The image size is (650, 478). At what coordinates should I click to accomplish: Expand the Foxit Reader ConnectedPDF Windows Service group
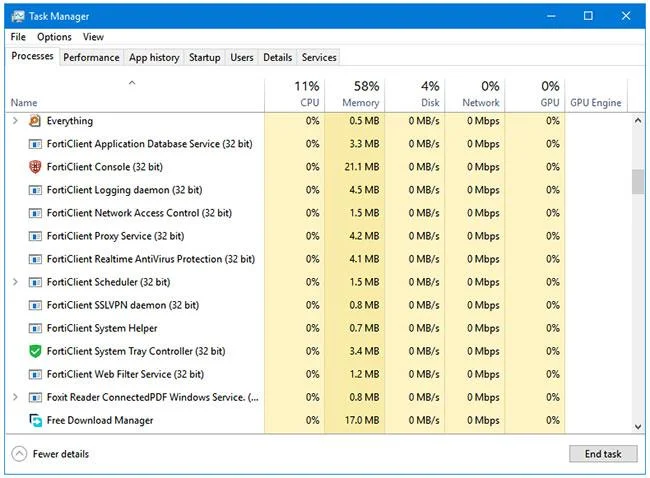click(15, 397)
